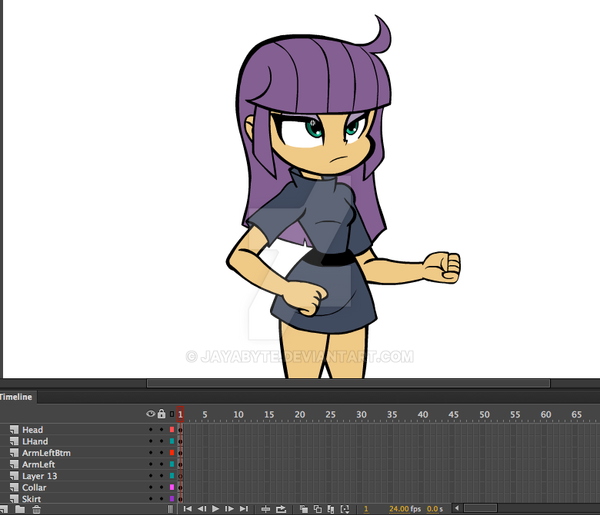Hide the Layer 13 layer

coord(150,476)
